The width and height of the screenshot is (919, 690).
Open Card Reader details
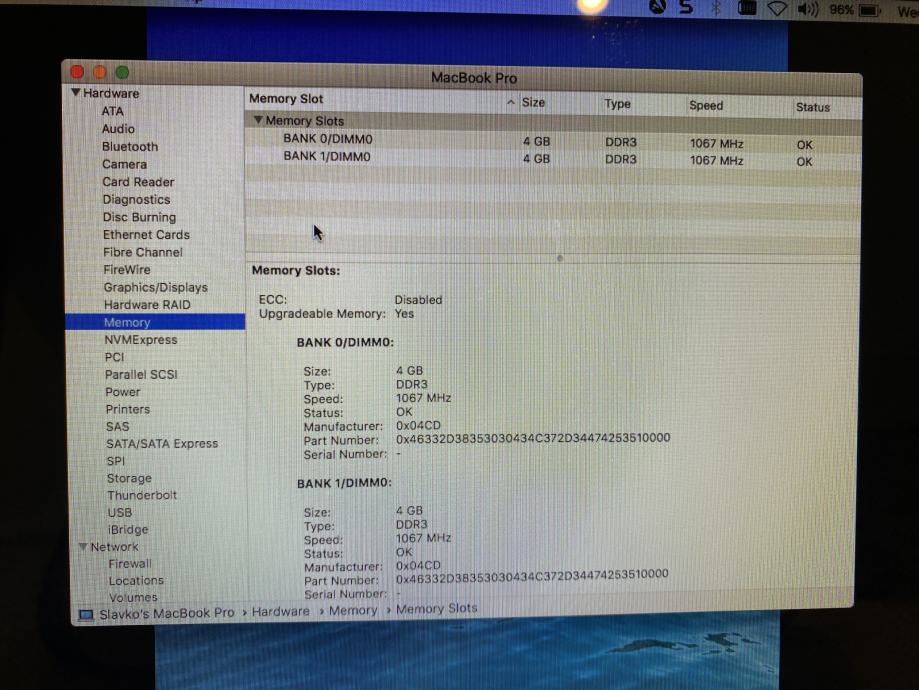tap(138, 182)
